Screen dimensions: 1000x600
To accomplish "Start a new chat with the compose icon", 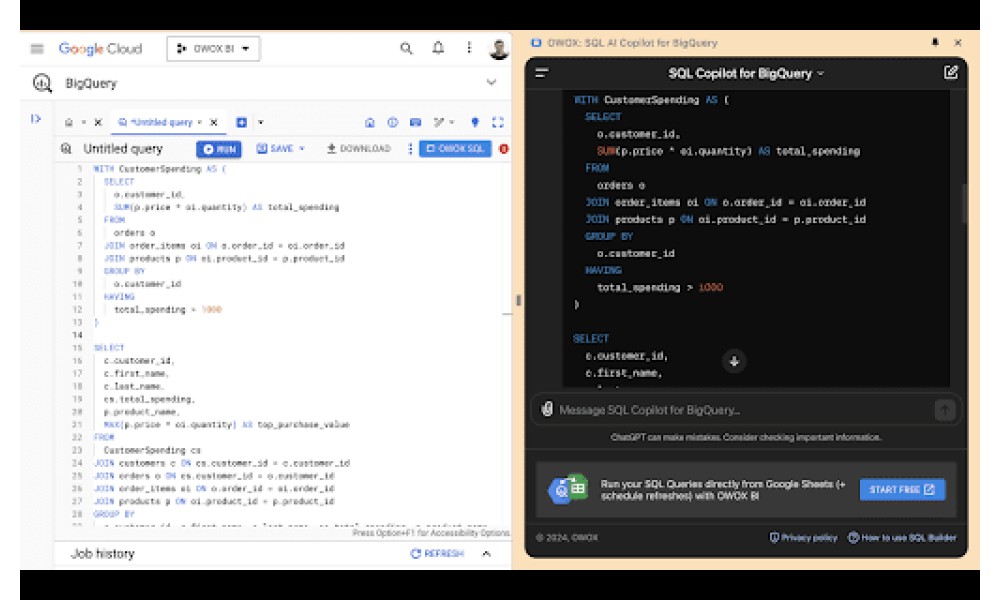I will pos(950,72).
